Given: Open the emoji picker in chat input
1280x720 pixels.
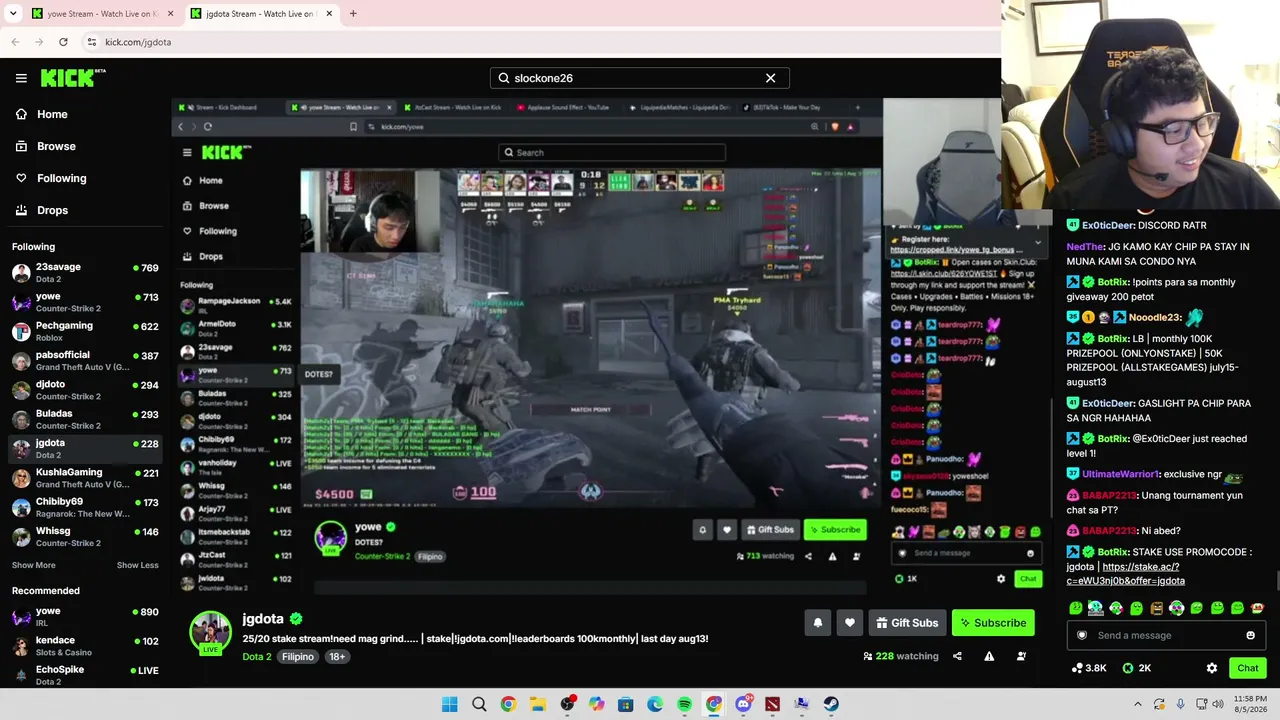Looking at the screenshot, I should coord(1250,635).
